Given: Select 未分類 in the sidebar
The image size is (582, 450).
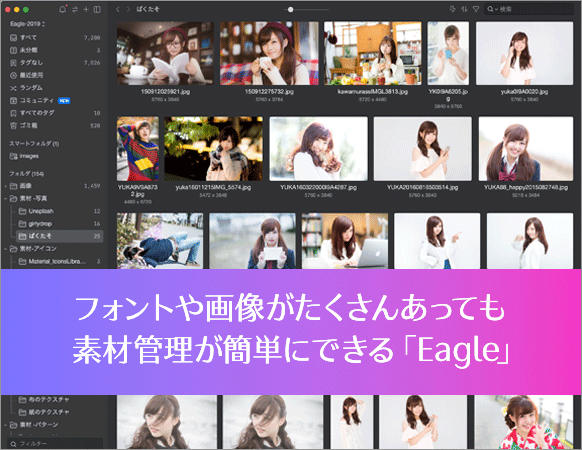Looking at the screenshot, I should [x=55, y=50].
